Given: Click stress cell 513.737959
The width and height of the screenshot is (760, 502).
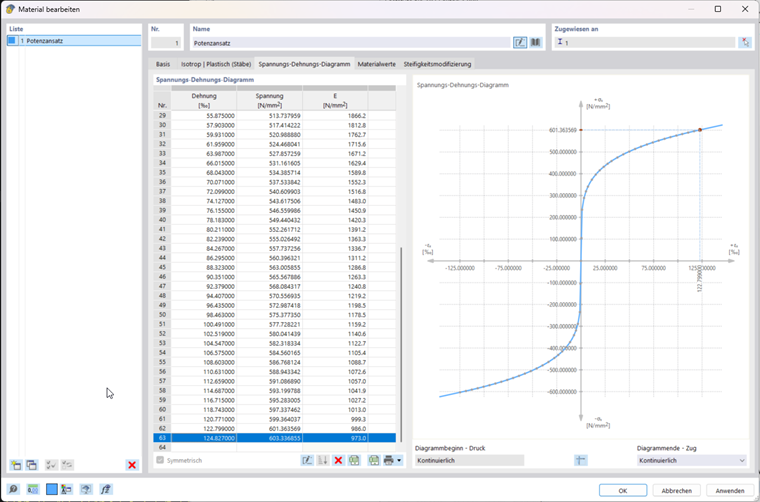Looking at the screenshot, I should (x=269, y=116).
